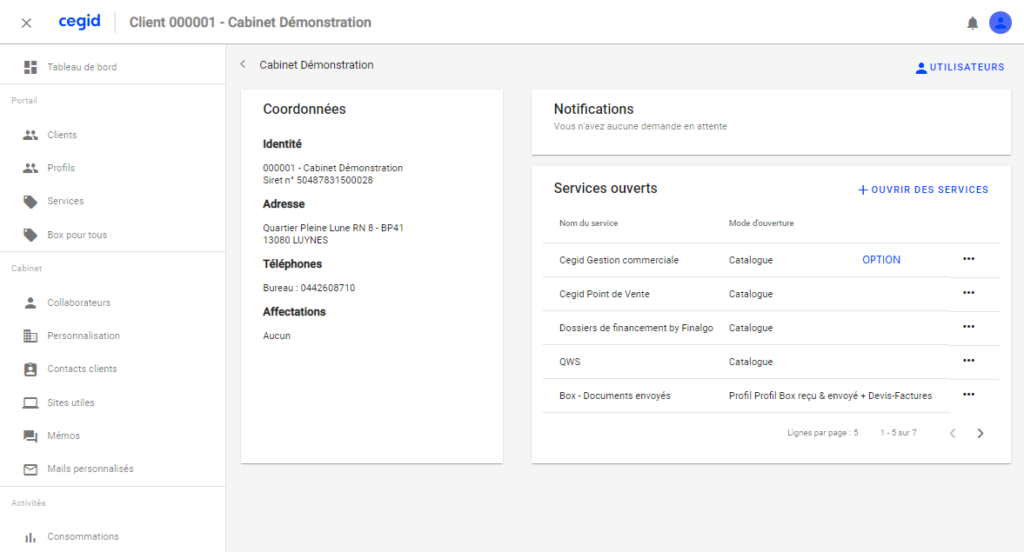The image size is (1024, 552).
Task: Click the Clients people icon
Action: pos(30,135)
